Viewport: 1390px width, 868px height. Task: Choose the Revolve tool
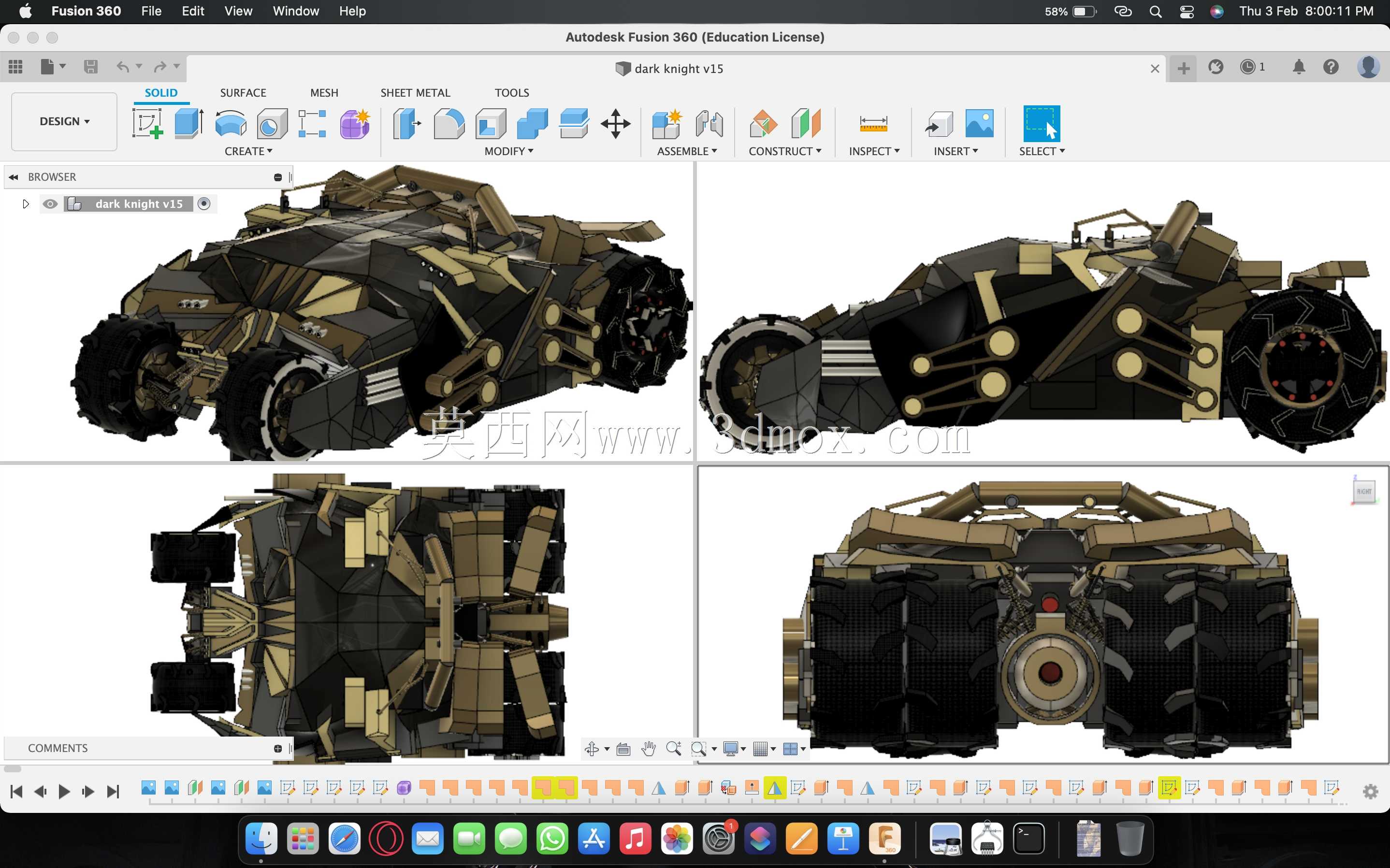[x=231, y=123]
